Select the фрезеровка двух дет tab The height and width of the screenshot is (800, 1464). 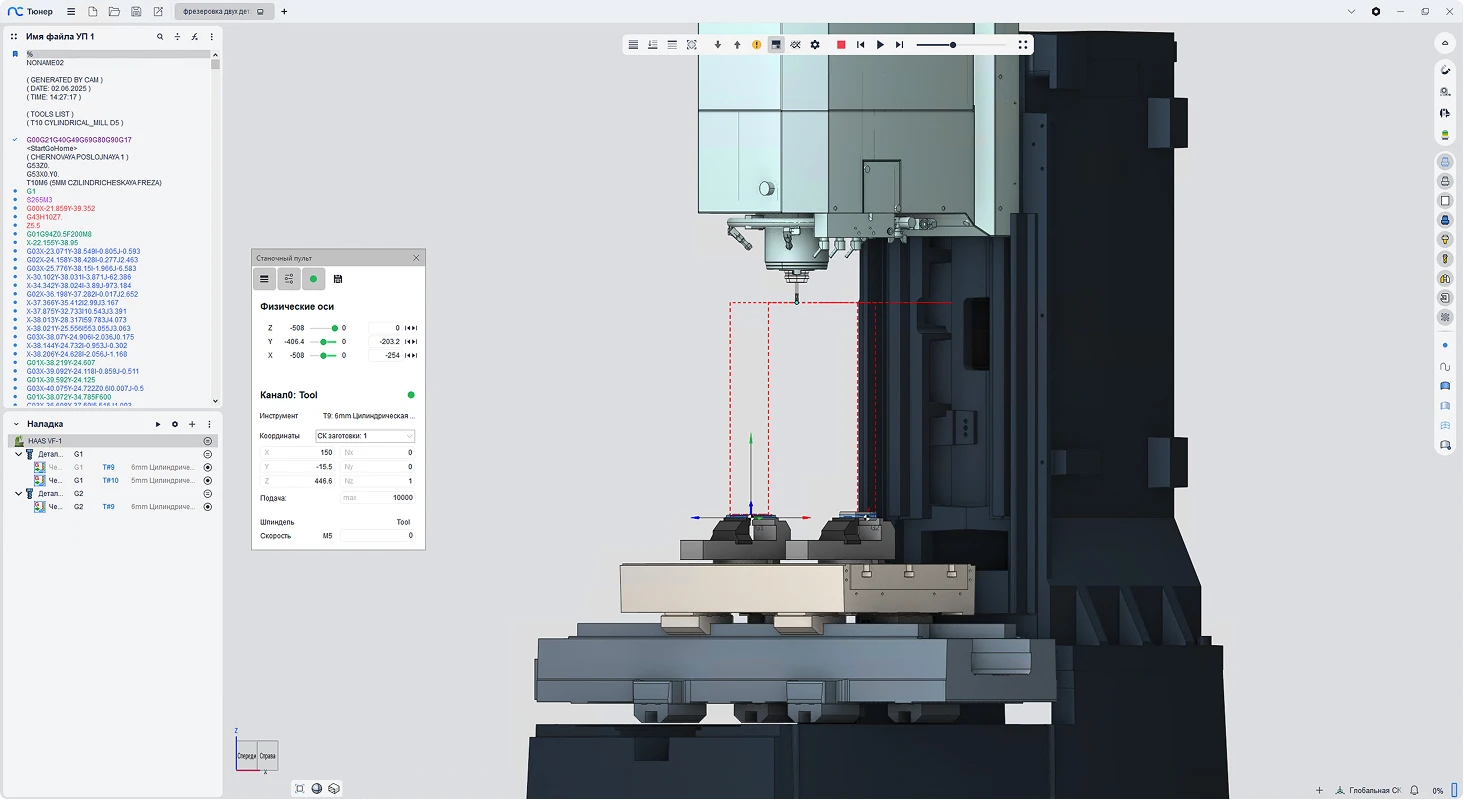tap(216, 12)
